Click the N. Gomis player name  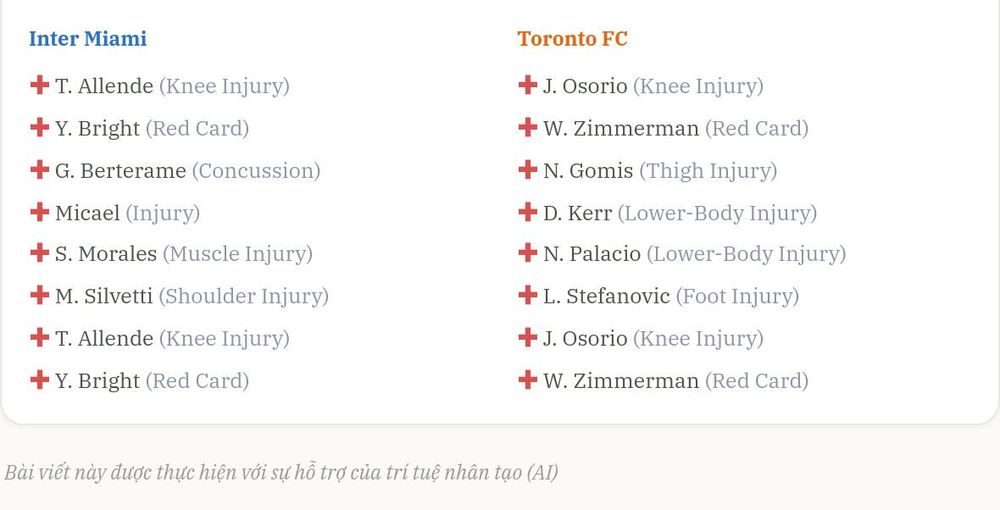click(588, 171)
